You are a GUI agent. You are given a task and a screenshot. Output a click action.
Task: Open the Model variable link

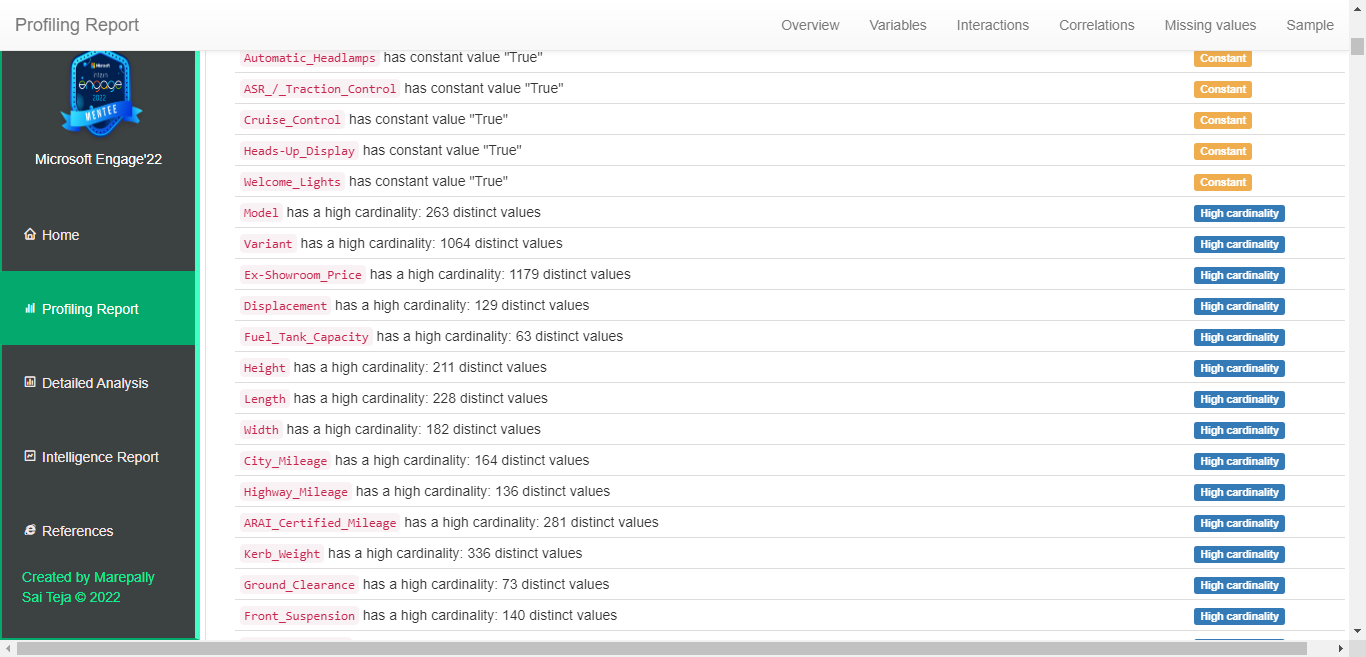[x=261, y=212]
